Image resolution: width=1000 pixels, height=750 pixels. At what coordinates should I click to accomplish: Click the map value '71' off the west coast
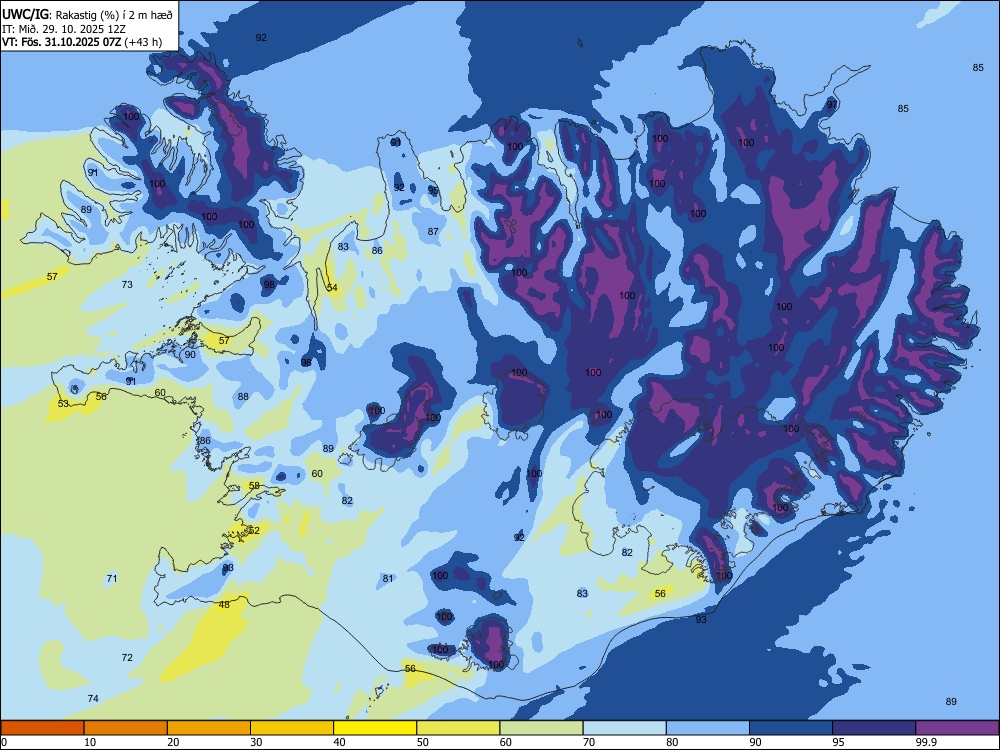[x=112, y=578]
